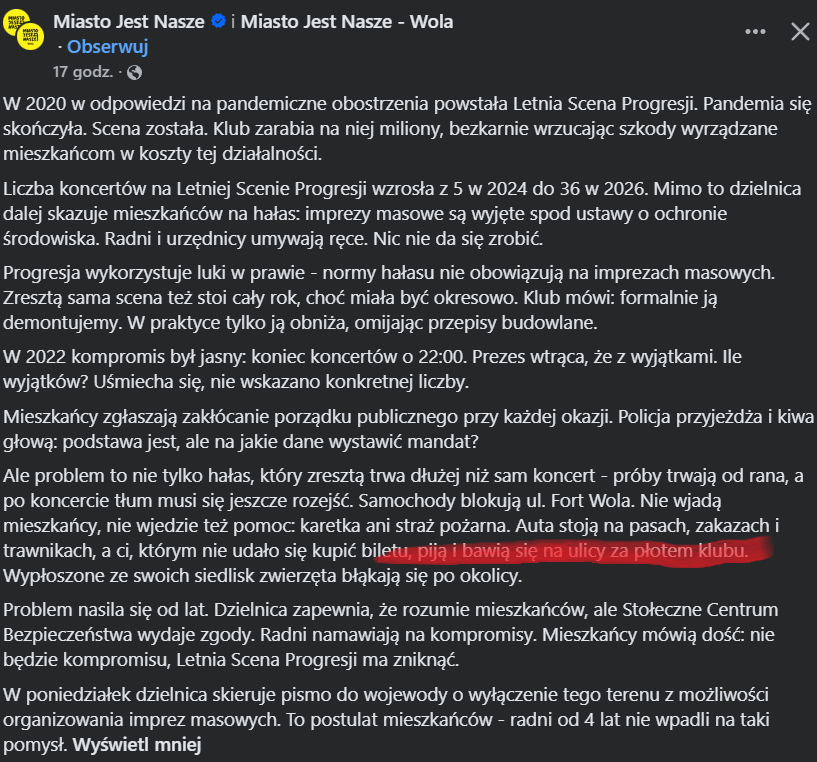Click the paragraph starting Mieszkańcy zgłaszają zakłócanie
Viewport: 817px width, 762px height.
pyautogui.click(x=408, y=429)
